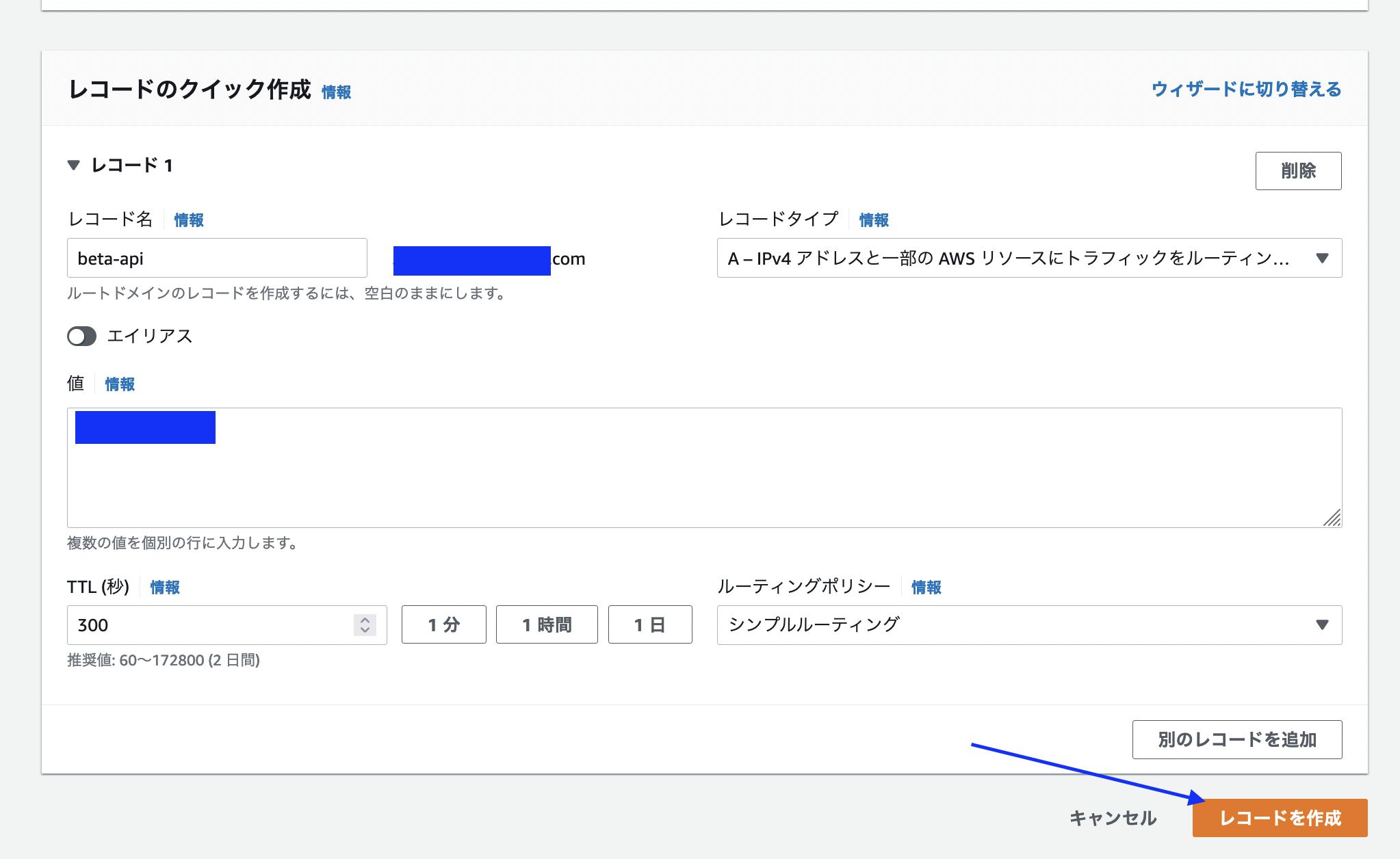The width and height of the screenshot is (1400, 859).
Task: Click the レコードを作成 button
Action: click(1280, 817)
